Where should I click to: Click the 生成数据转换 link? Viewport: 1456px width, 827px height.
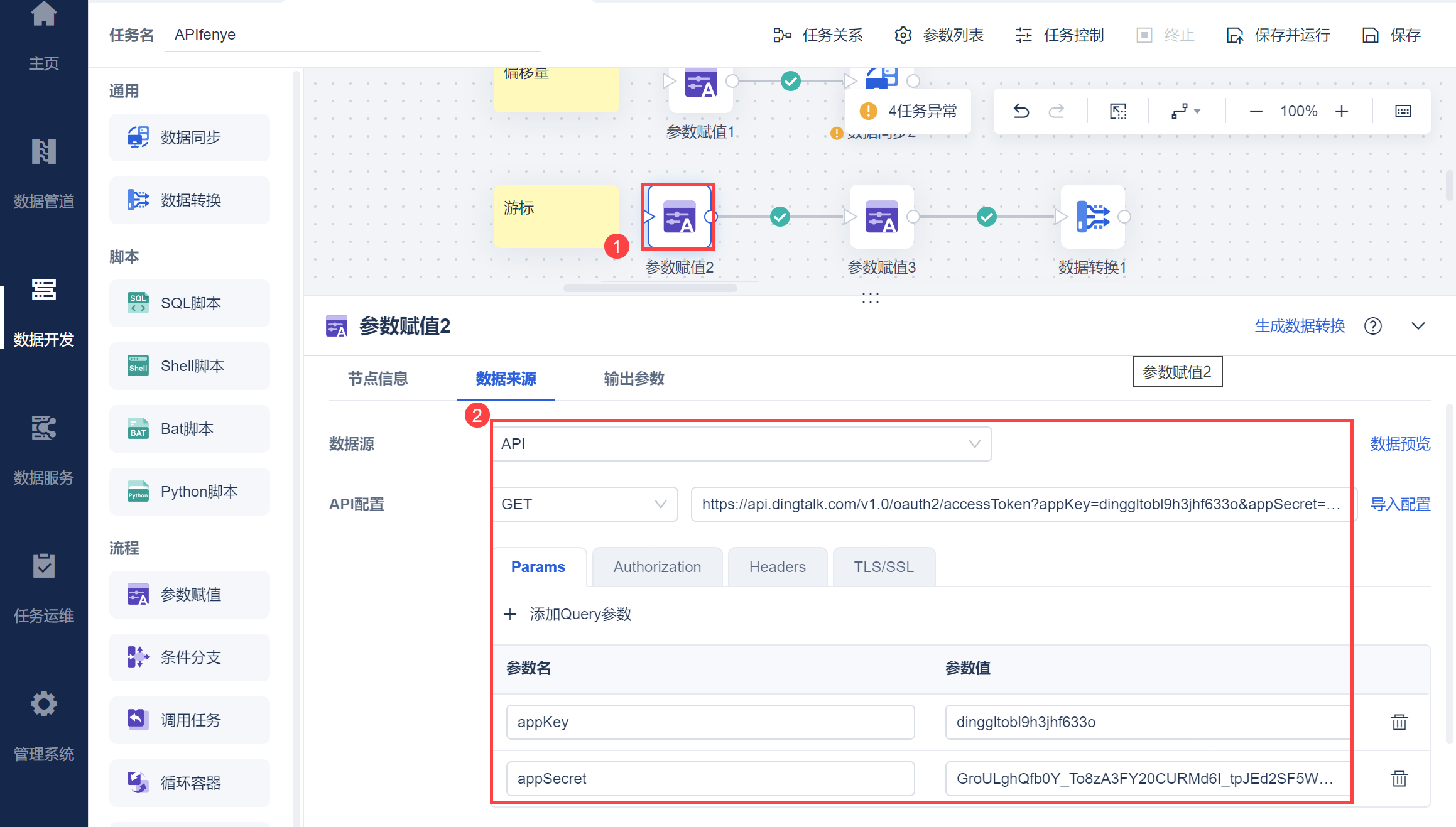(1300, 326)
